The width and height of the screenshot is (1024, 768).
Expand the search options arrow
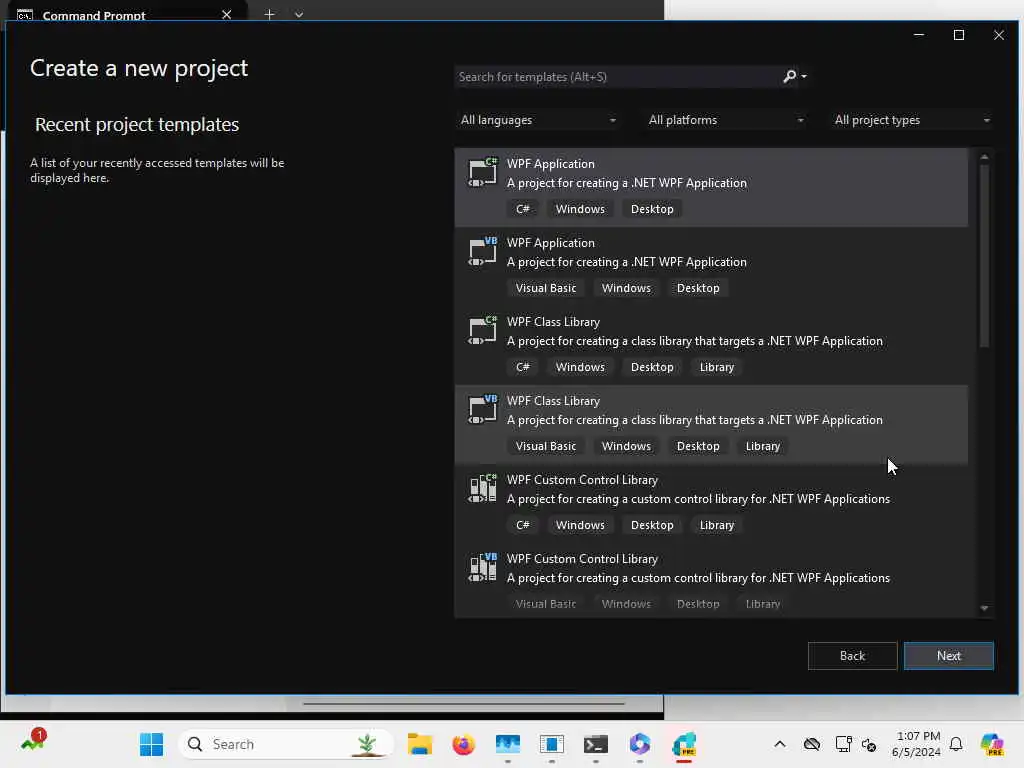(804, 76)
